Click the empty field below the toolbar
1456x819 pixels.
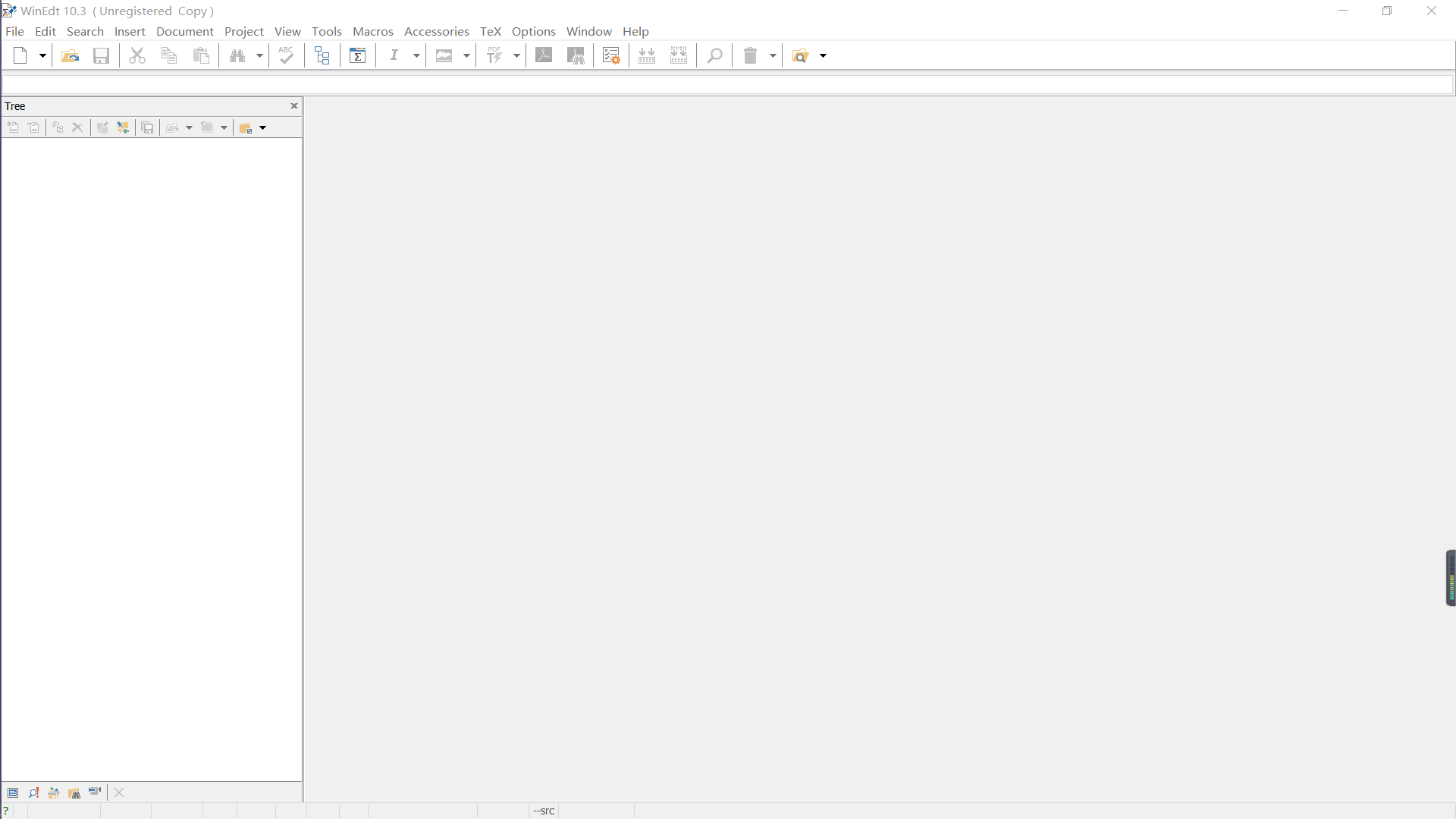(x=726, y=84)
